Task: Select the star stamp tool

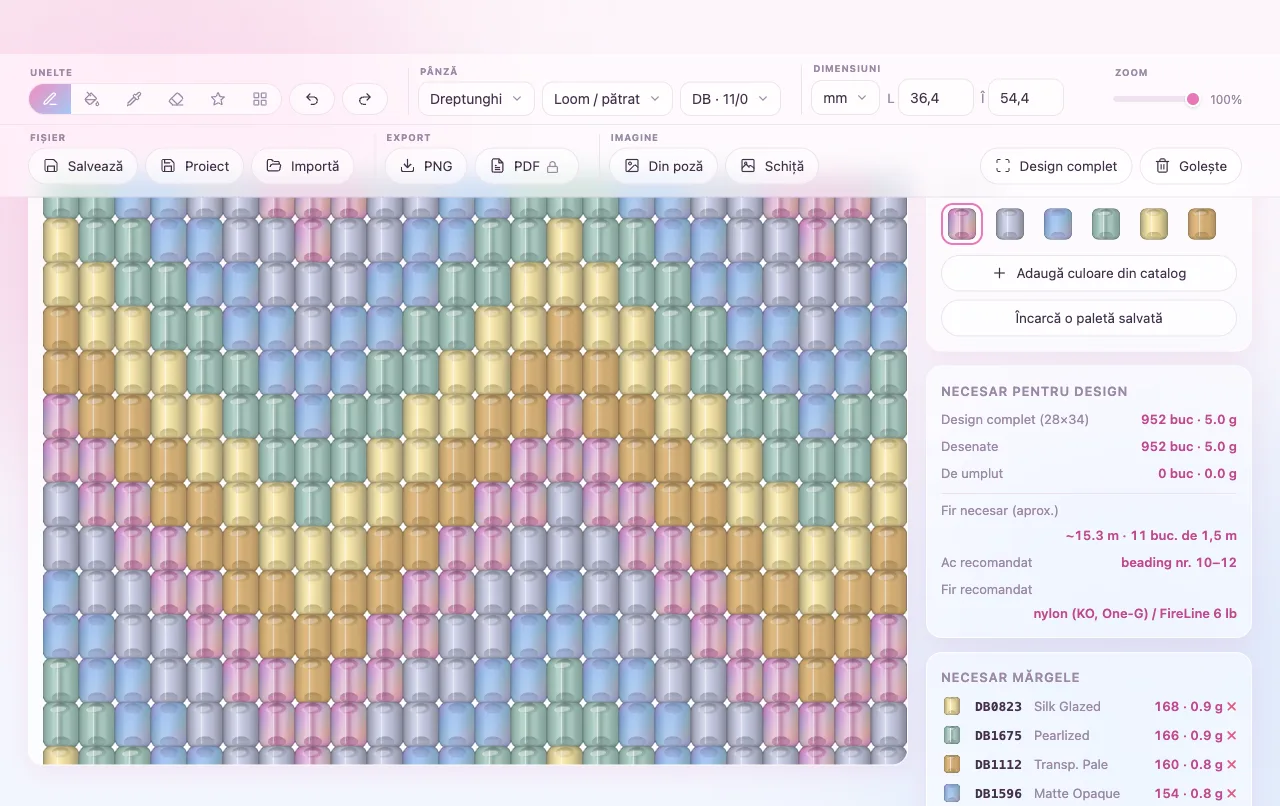Action: 218,99
